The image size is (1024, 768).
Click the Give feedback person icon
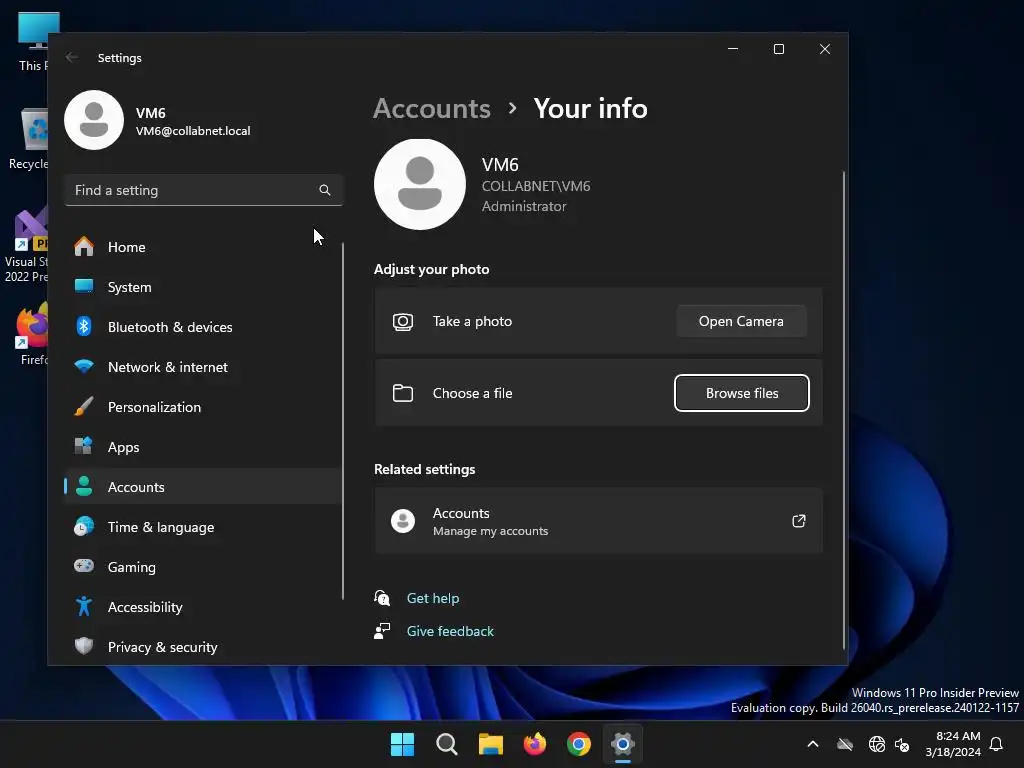click(x=382, y=631)
